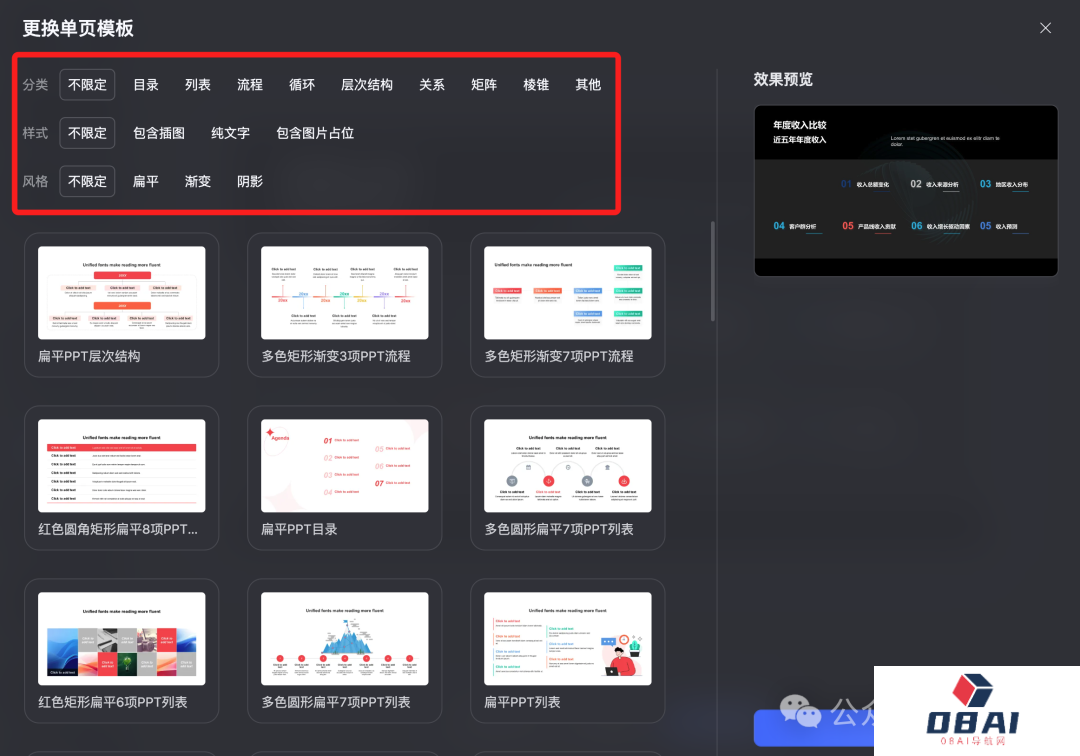
Task: Choose 包含图片占位 style option
Action: [315, 133]
